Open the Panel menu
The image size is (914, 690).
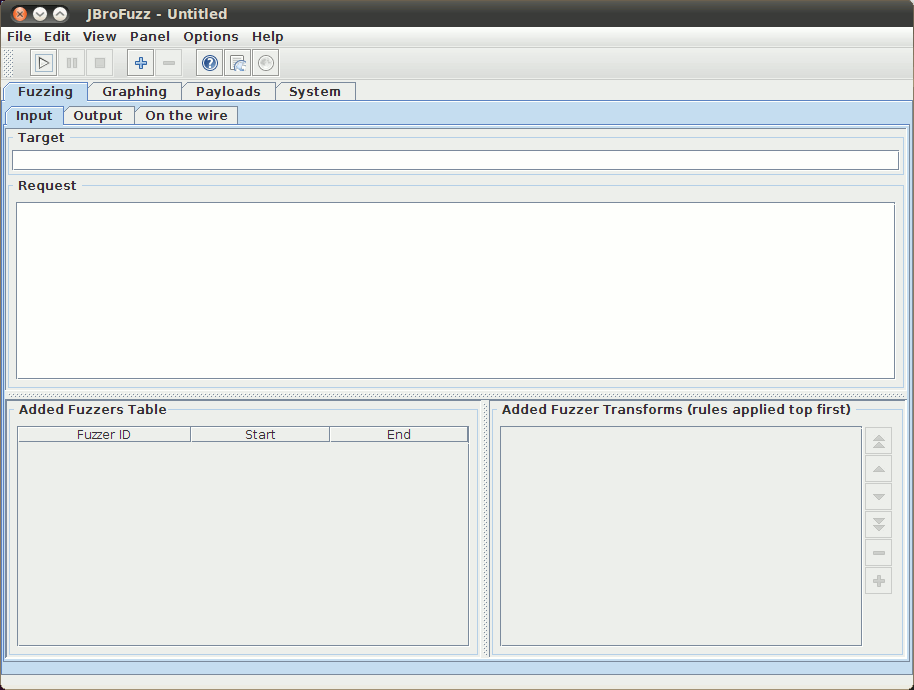pos(150,36)
